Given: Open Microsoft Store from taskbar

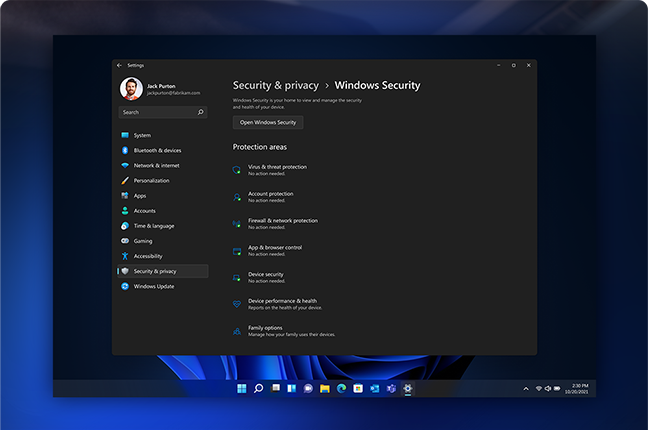Looking at the screenshot, I should (358, 389).
